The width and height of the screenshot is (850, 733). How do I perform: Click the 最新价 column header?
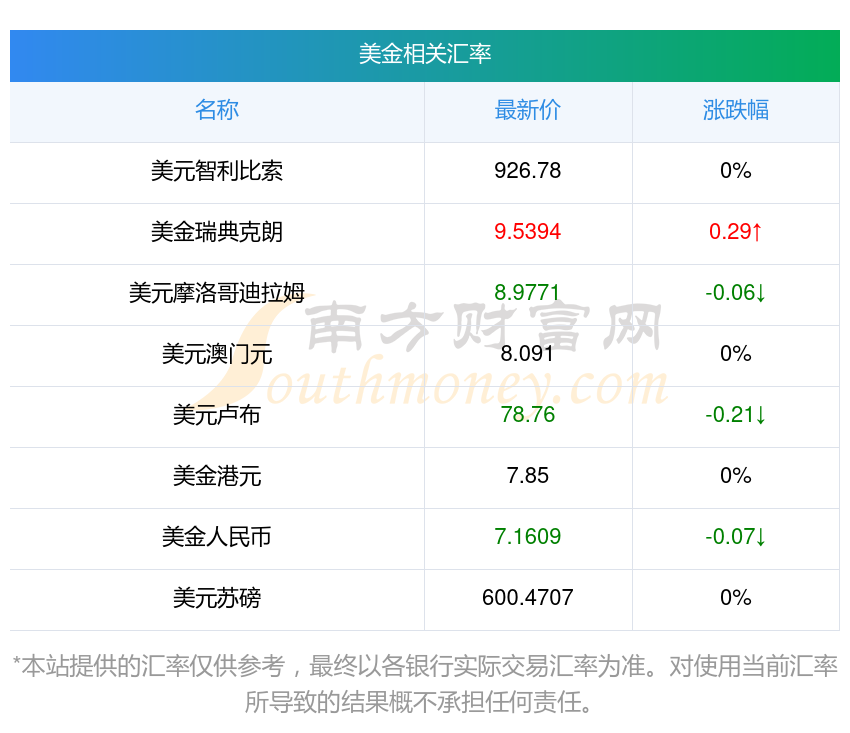click(527, 110)
